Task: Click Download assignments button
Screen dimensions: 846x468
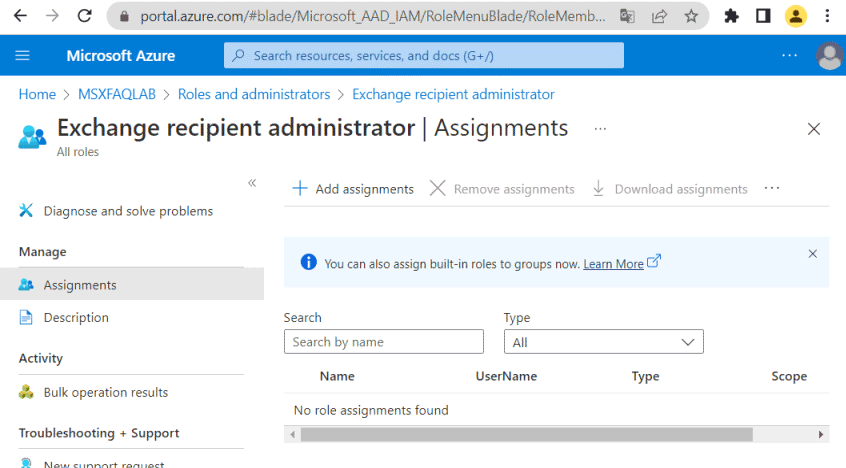Action: (x=670, y=189)
